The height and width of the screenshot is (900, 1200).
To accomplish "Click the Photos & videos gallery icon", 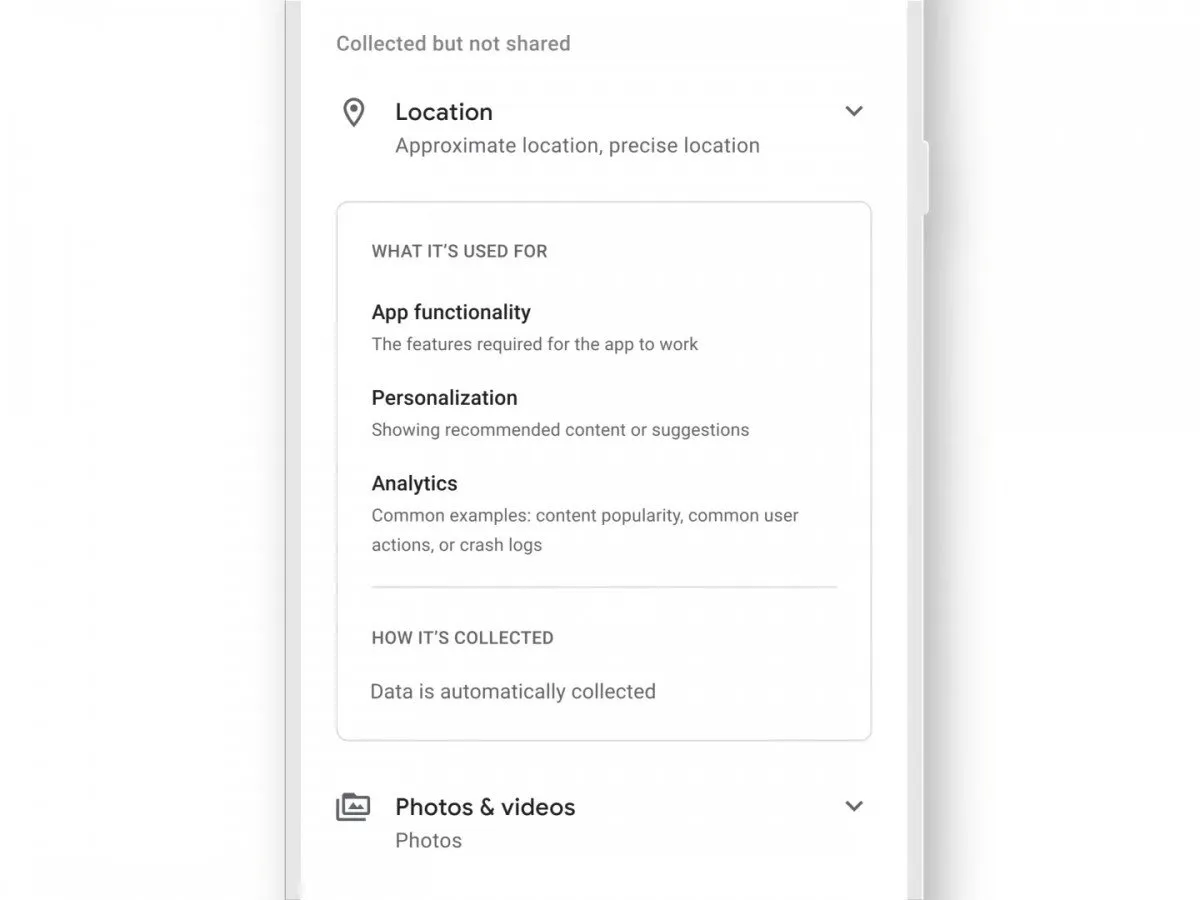I will [x=353, y=807].
